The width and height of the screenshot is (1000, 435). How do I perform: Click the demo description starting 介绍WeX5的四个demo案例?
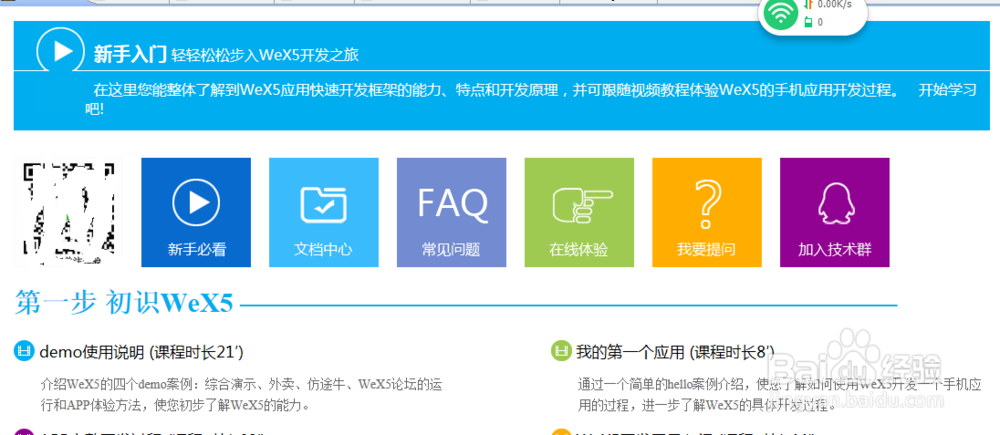point(241,395)
